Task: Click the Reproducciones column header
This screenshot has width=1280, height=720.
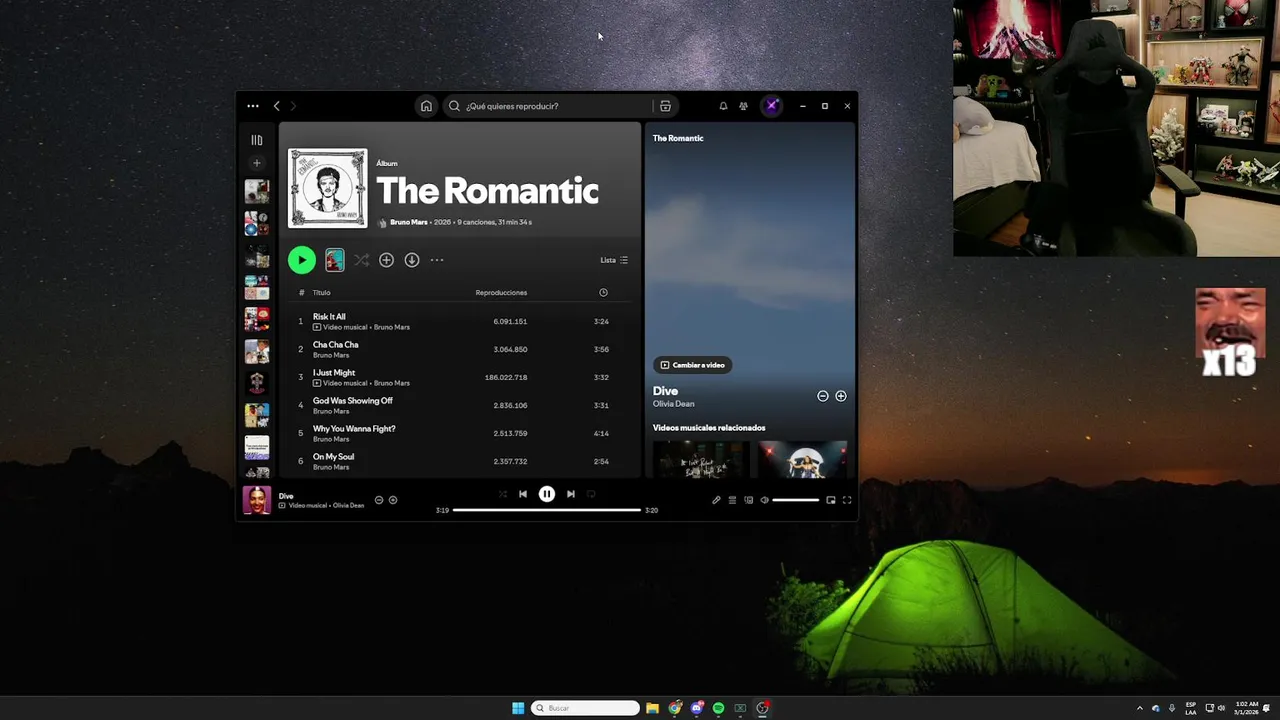Action: [x=501, y=293]
